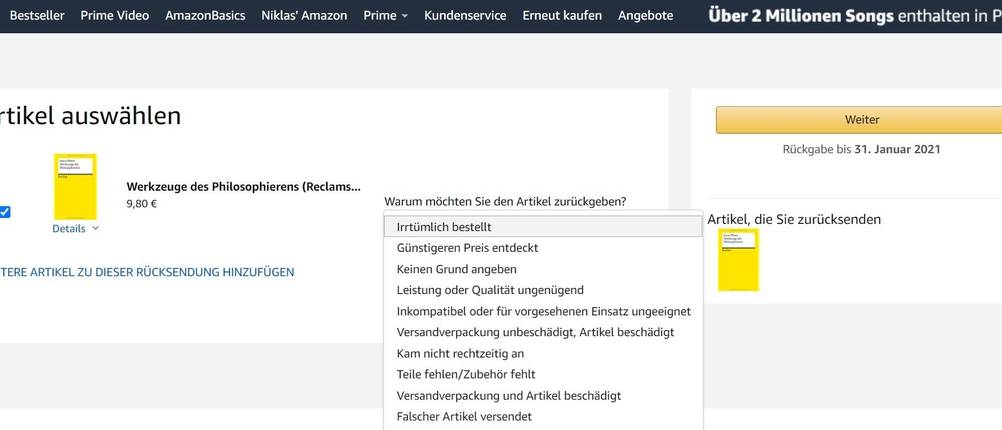Click the book thumbnail under returning items
The width and height of the screenshot is (1002, 430).
(x=738, y=260)
